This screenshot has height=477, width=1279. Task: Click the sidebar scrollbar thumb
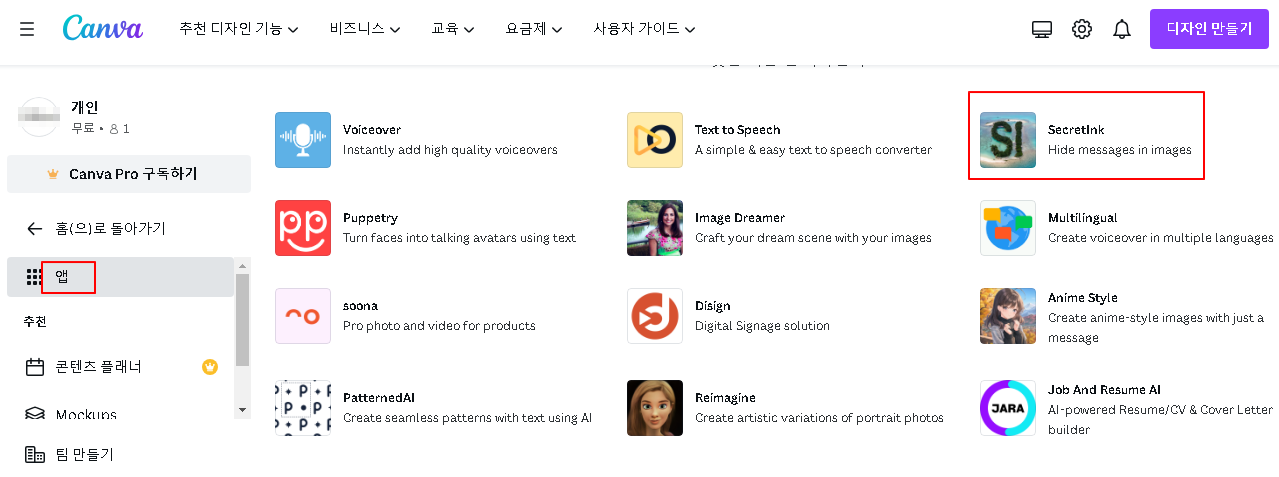[242, 320]
